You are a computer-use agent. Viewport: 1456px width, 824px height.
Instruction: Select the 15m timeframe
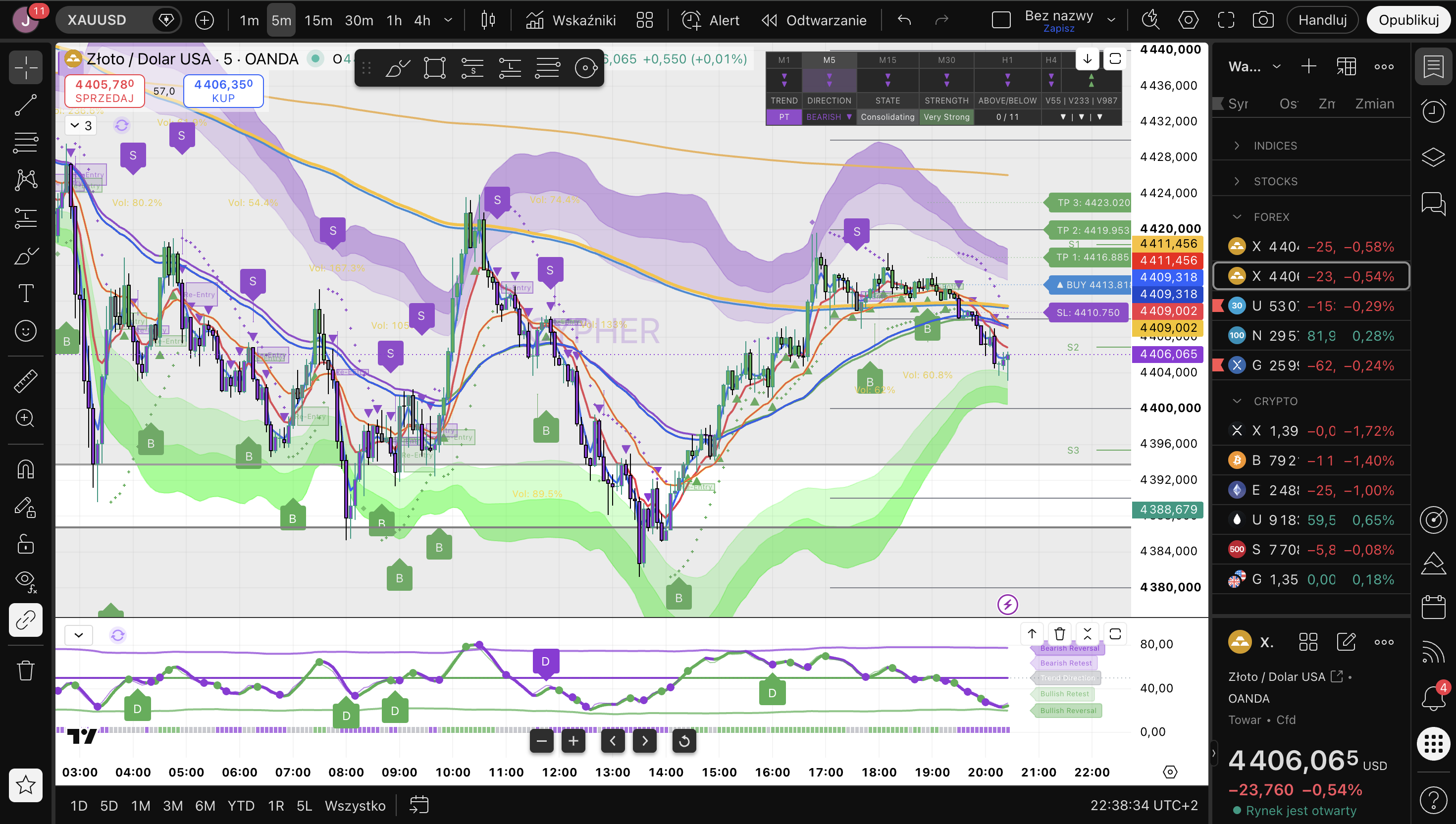318,20
